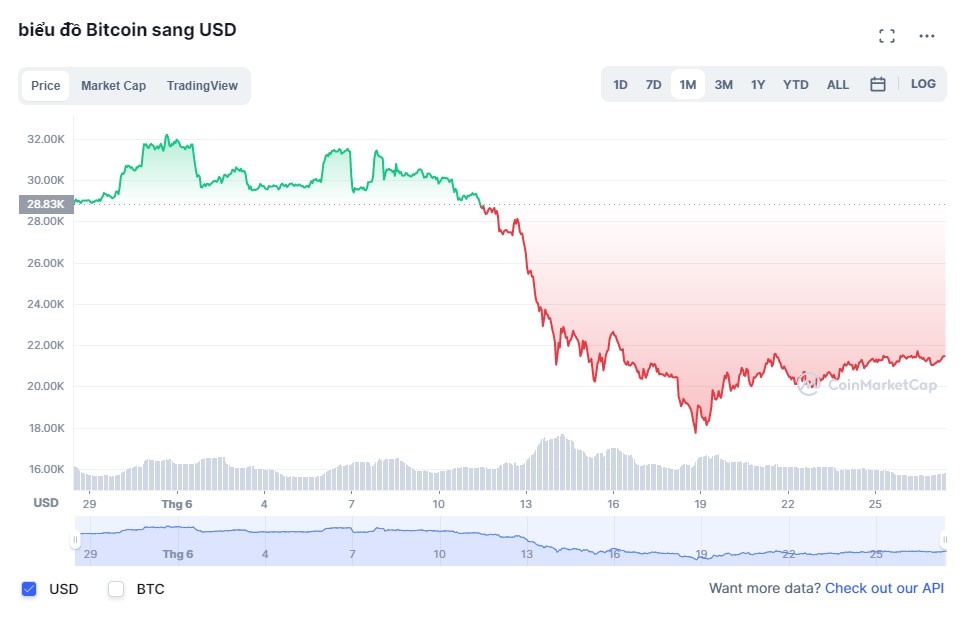Open the calendar date range picker
This screenshot has height=631, width=975.
(x=878, y=85)
